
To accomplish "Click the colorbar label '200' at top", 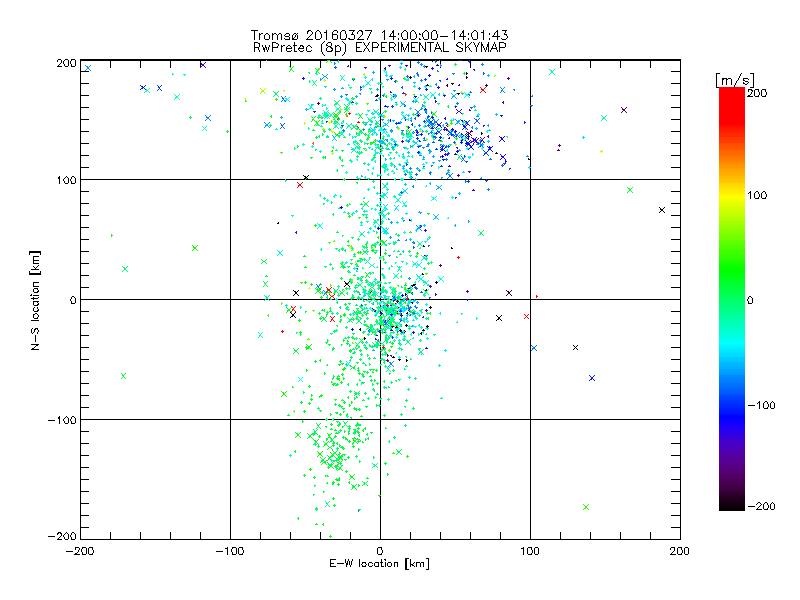I will click(757, 93).
